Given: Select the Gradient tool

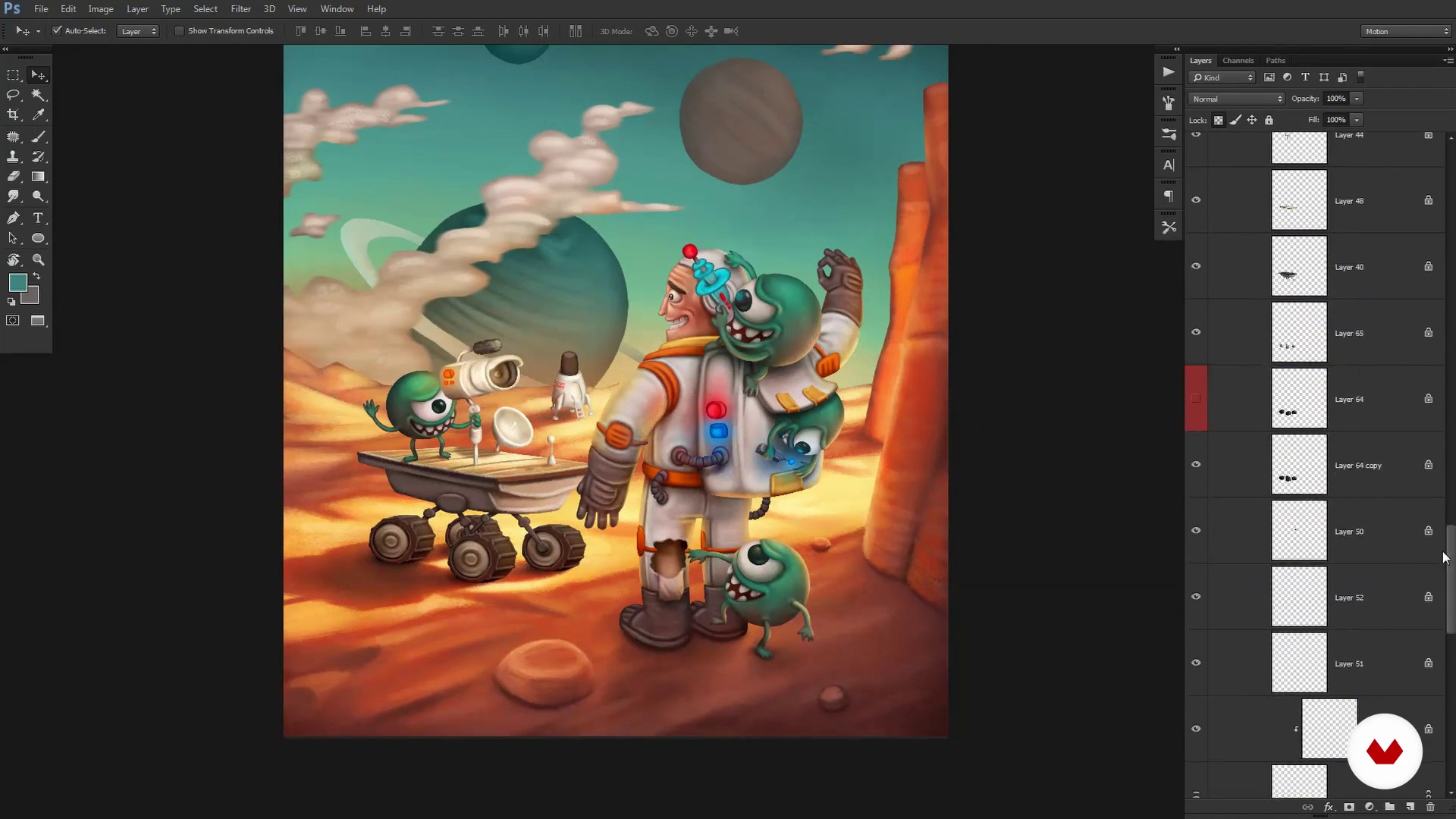Looking at the screenshot, I should [x=38, y=177].
